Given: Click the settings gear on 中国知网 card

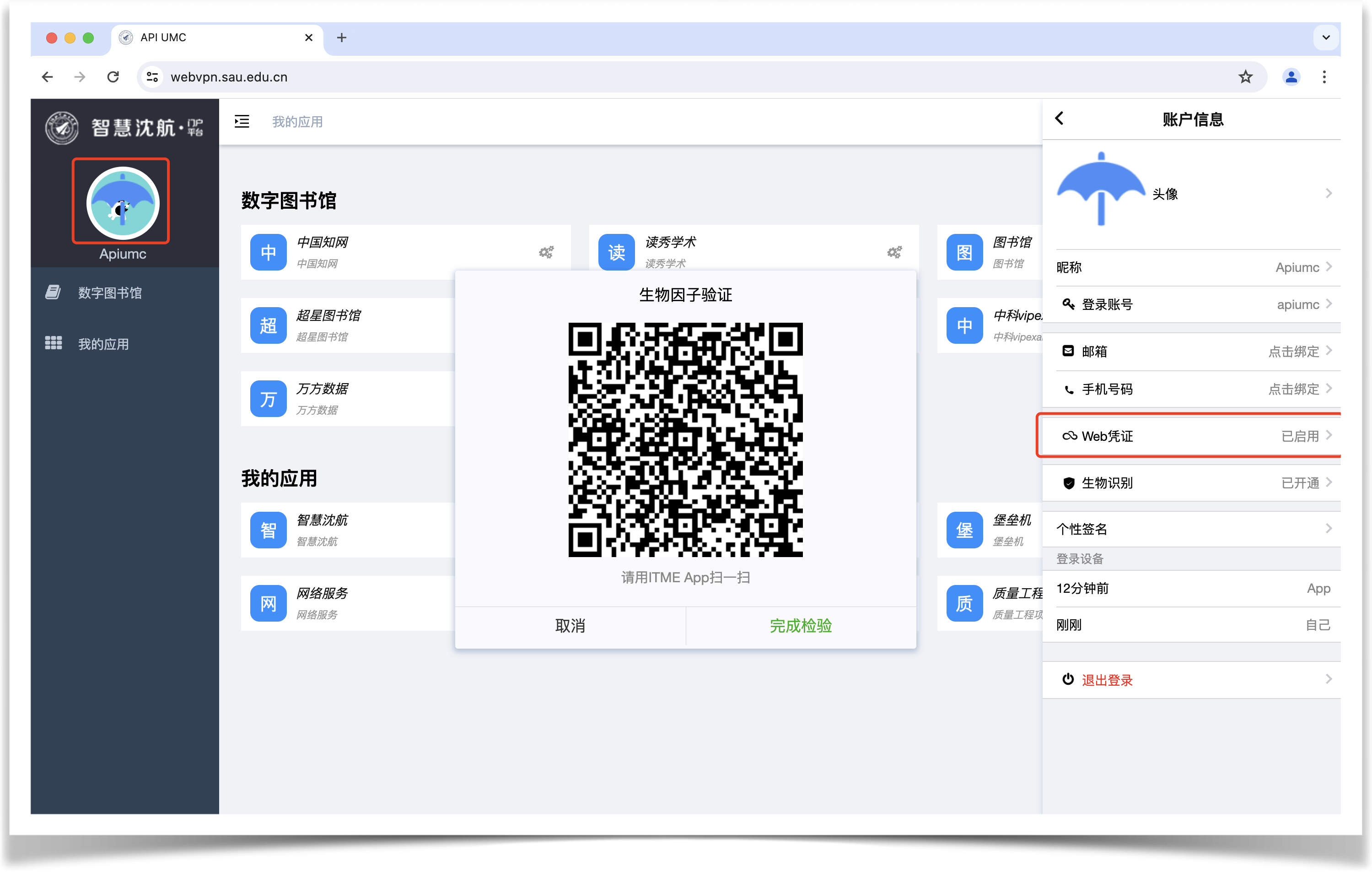Looking at the screenshot, I should [x=546, y=252].
